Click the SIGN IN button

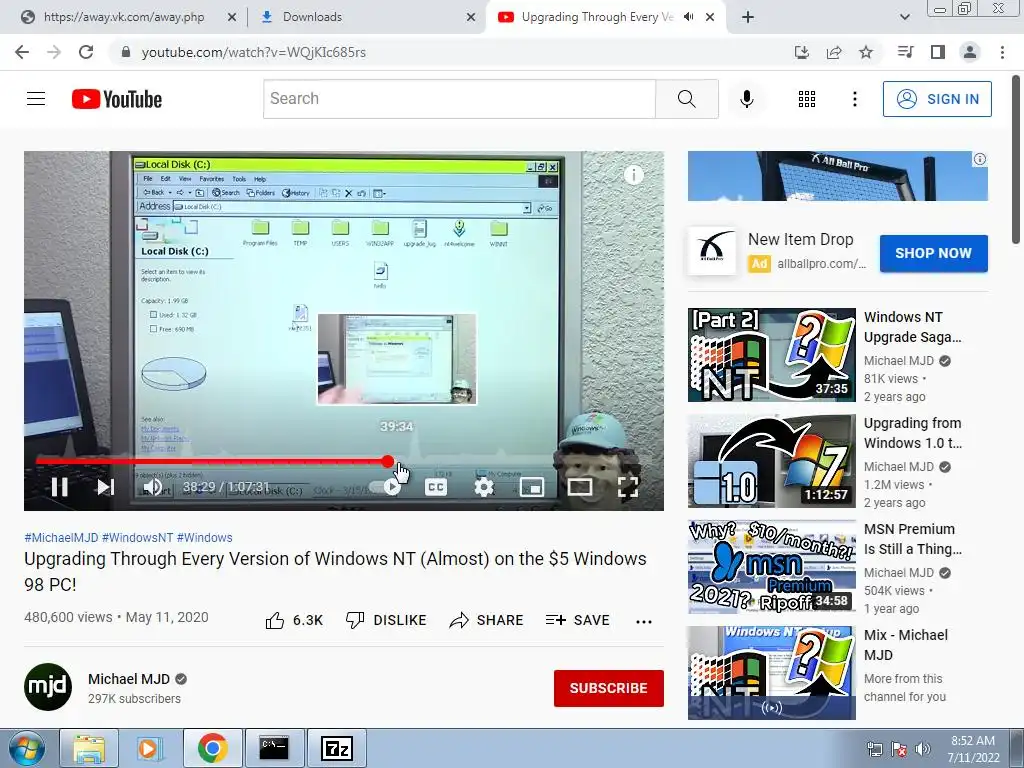coord(937,99)
